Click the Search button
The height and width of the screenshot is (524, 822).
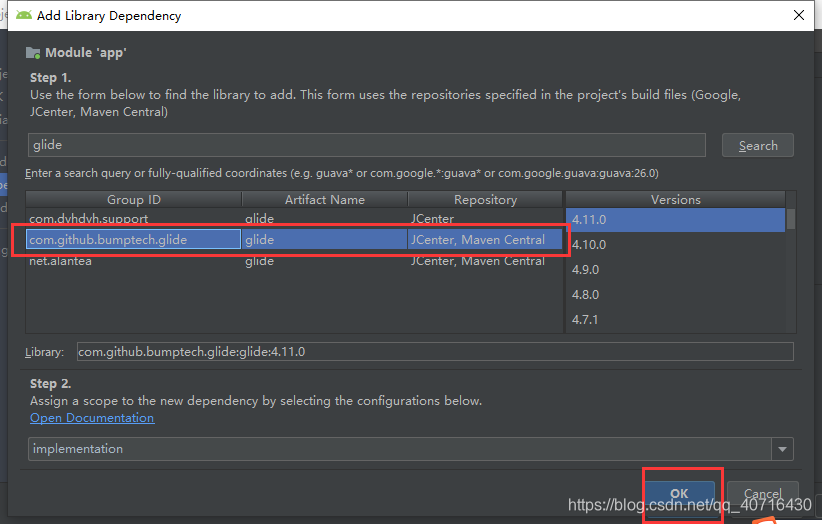[758, 145]
